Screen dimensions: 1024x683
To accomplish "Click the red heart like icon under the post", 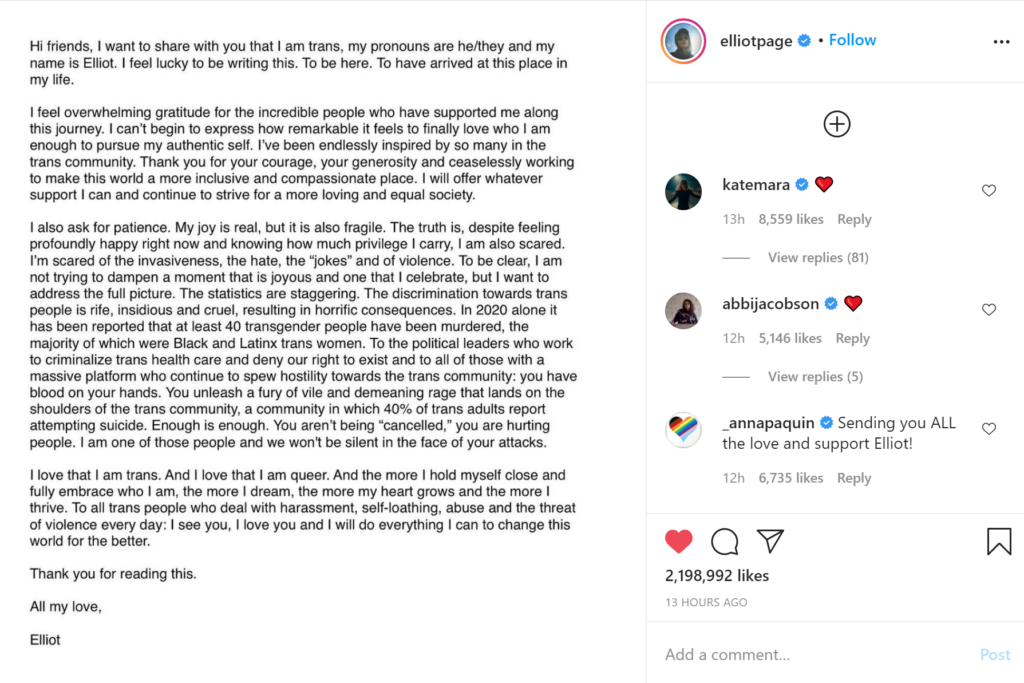I will tap(679, 541).
